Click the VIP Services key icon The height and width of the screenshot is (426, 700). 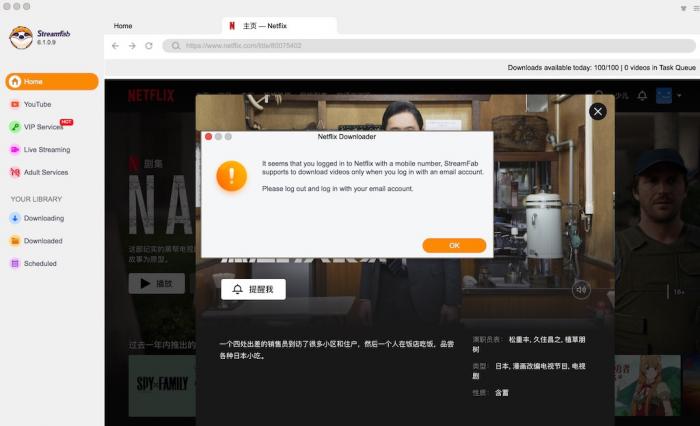point(15,127)
